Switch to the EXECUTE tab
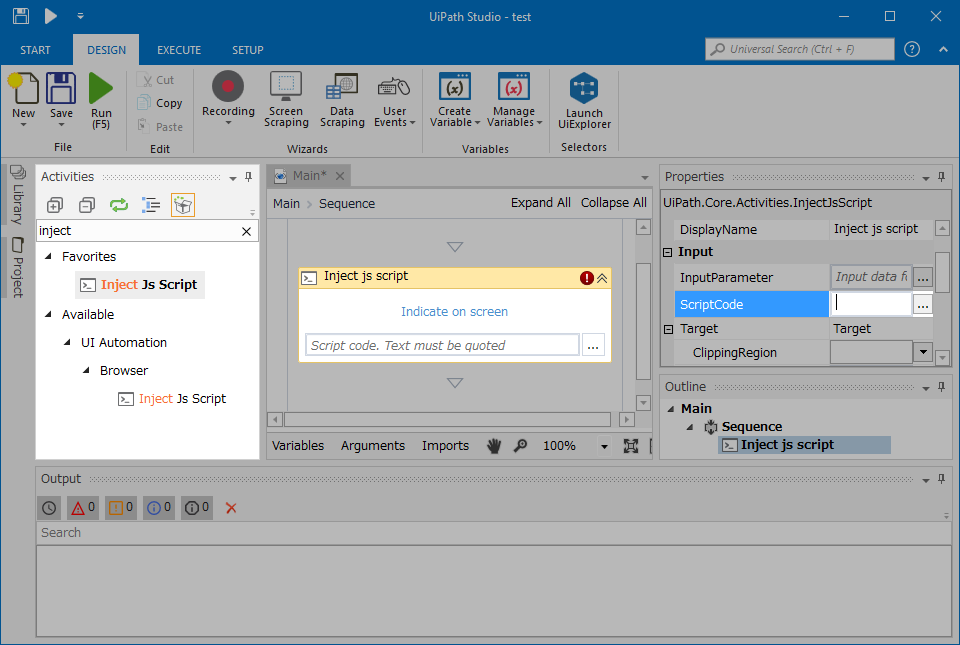The height and width of the screenshot is (645, 960). point(179,50)
